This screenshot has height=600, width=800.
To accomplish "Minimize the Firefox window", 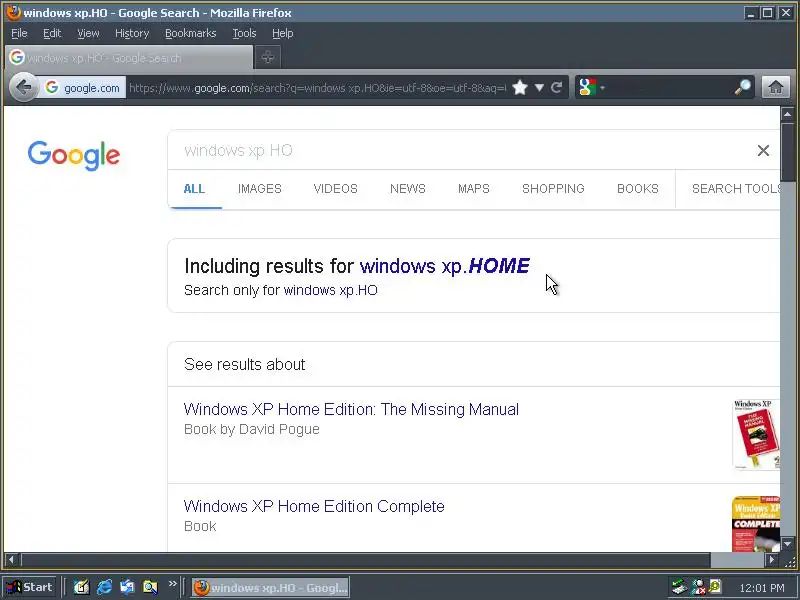I will pyautogui.click(x=751, y=13).
